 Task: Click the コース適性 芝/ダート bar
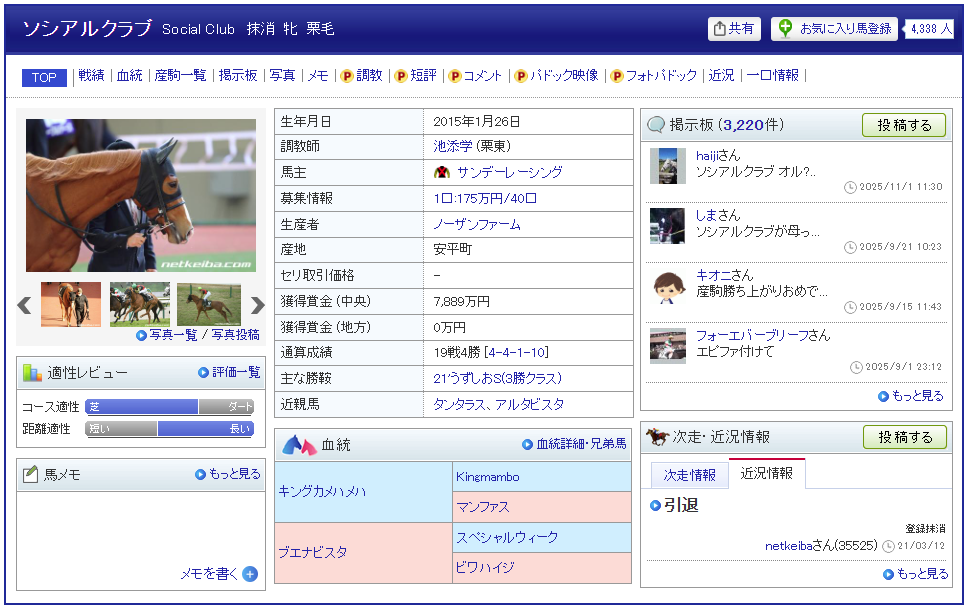tap(169, 407)
